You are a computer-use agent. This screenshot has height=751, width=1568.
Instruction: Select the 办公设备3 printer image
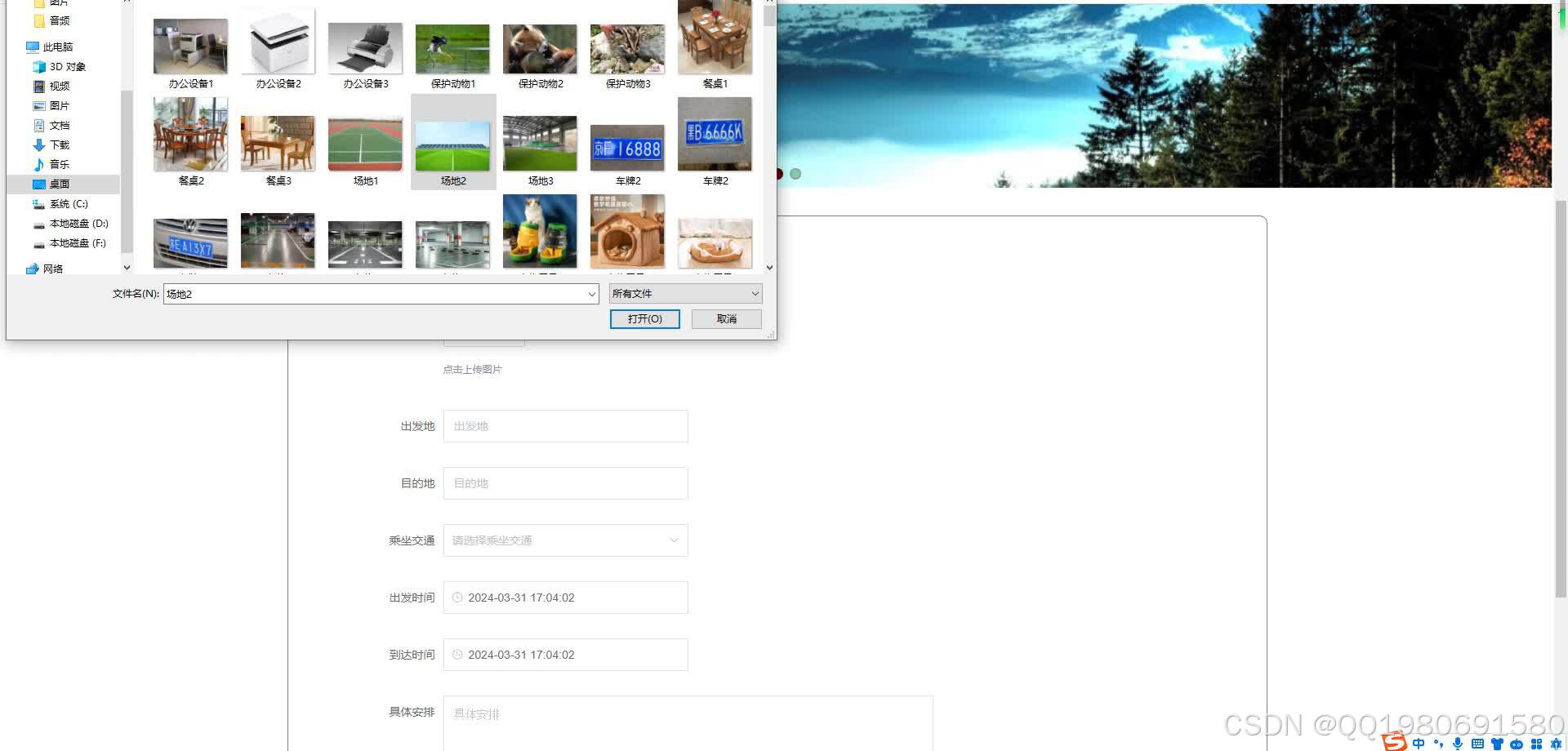[x=365, y=55]
